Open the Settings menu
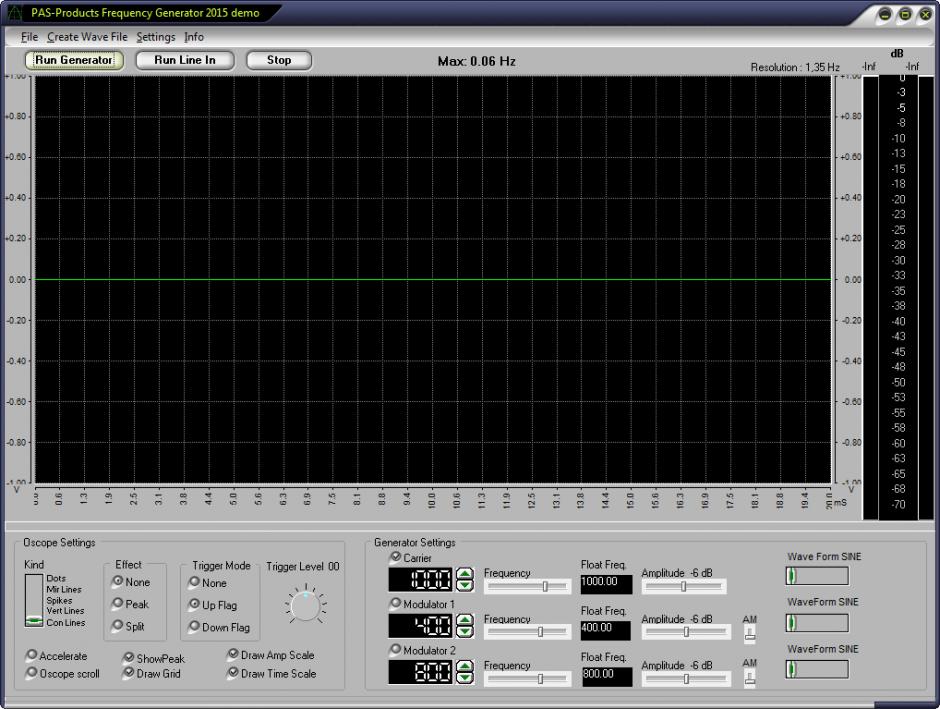 point(156,37)
